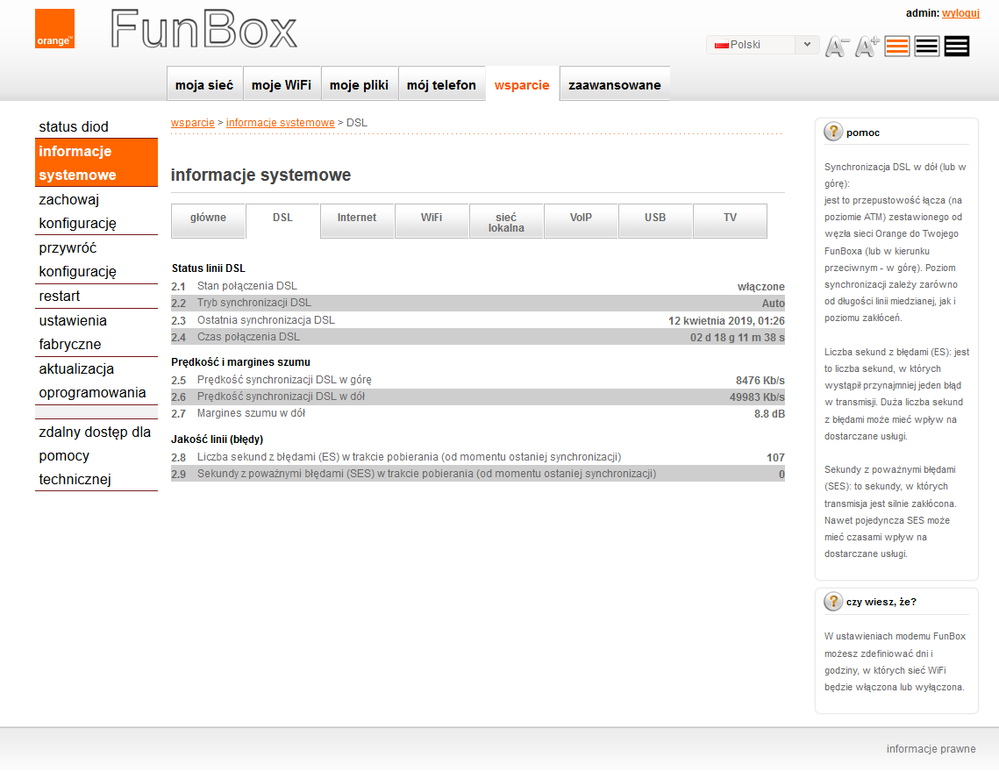
Task: Select the black-on-white contrast theme icon
Action: tap(927, 46)
